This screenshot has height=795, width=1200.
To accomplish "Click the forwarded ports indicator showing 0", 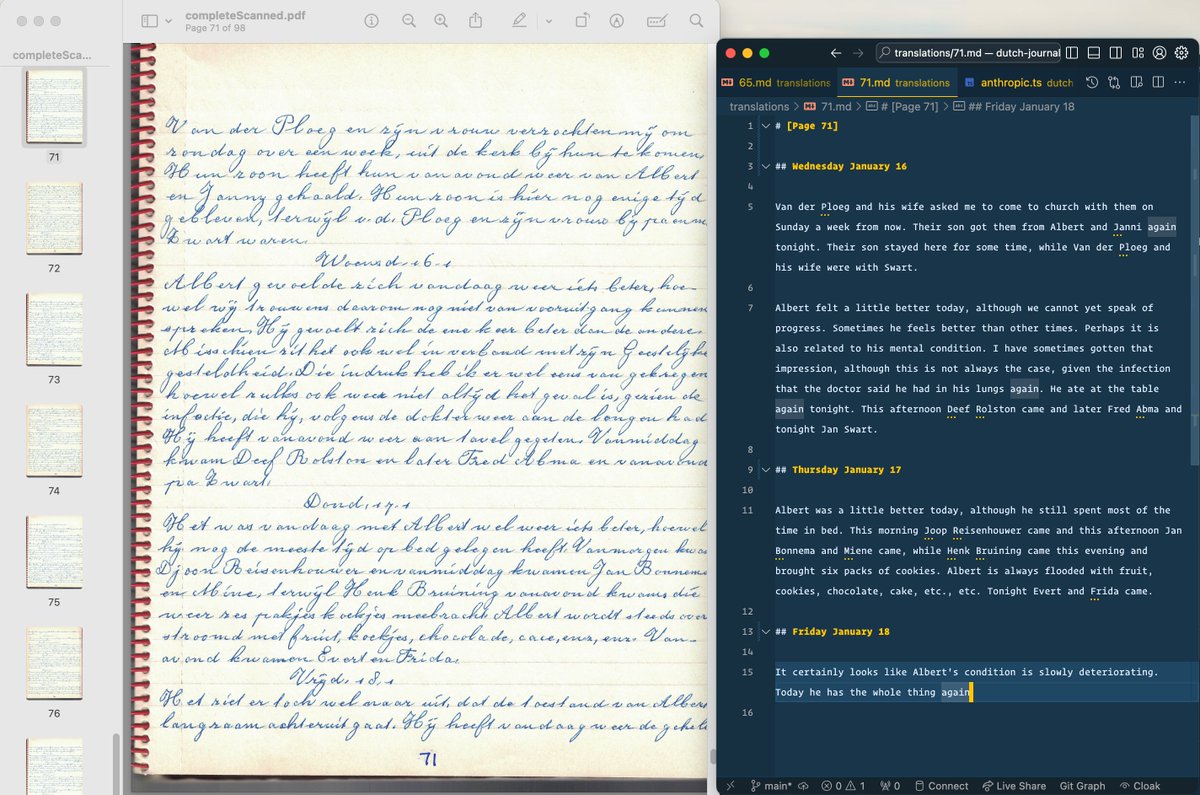I will (x=889, y=786).
